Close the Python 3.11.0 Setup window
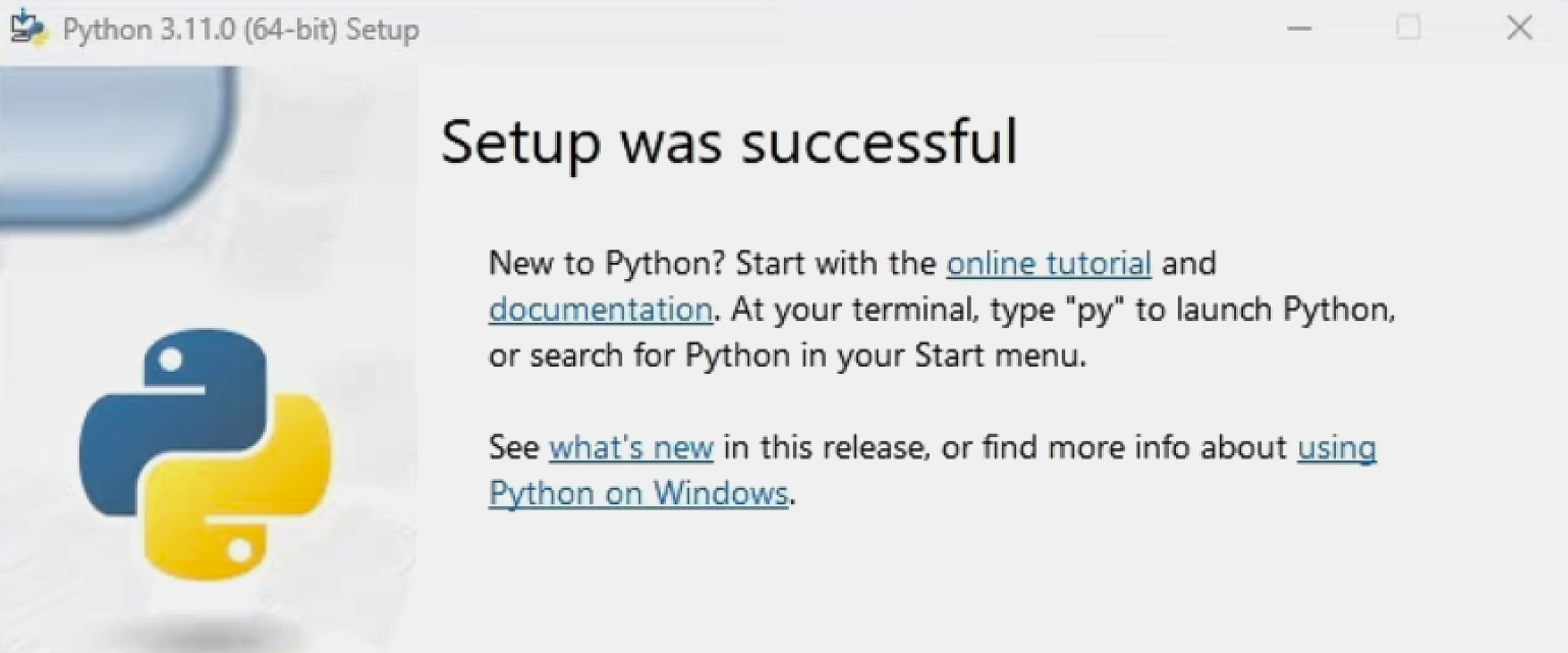The width and height of the screenshot is (1568, 653). pos(1519,28)
